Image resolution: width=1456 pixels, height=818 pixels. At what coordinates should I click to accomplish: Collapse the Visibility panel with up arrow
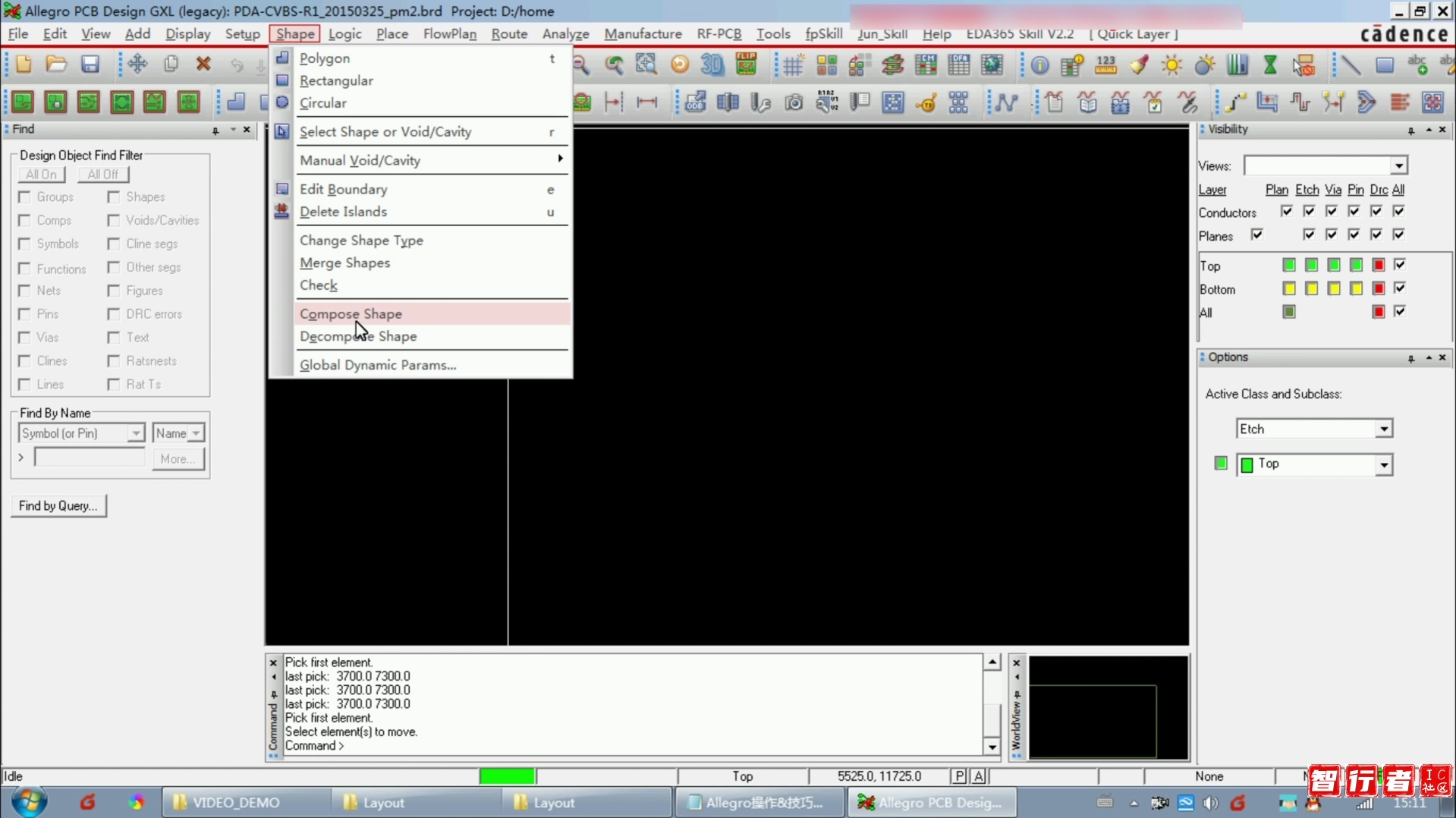pyautogui.click(x=1428, y=130)
